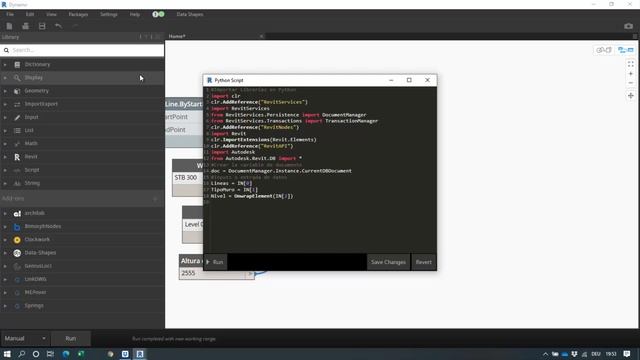This screenshot has width=640, height=360.
Task: Switch to 3D background preview navigation
Action: (x=604, y=50)
